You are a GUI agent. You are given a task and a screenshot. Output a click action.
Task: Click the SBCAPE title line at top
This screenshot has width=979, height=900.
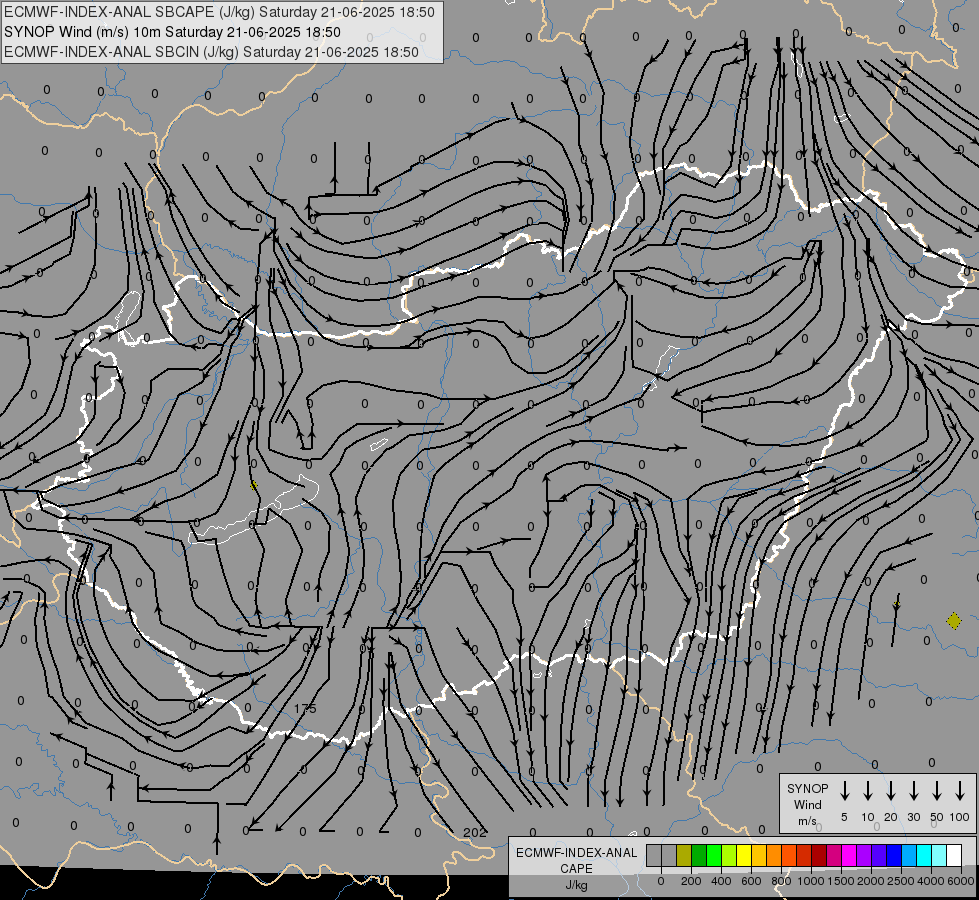click(x=219, y=12)
